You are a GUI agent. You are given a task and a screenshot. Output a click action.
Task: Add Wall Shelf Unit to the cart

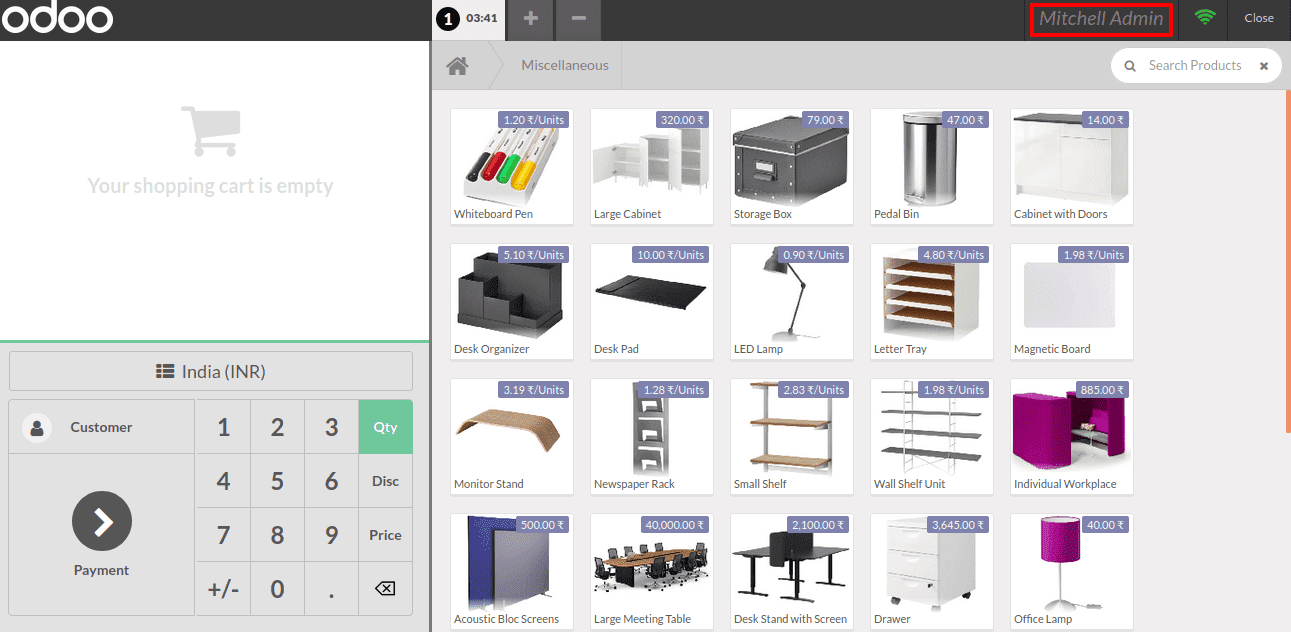(932, 436)
